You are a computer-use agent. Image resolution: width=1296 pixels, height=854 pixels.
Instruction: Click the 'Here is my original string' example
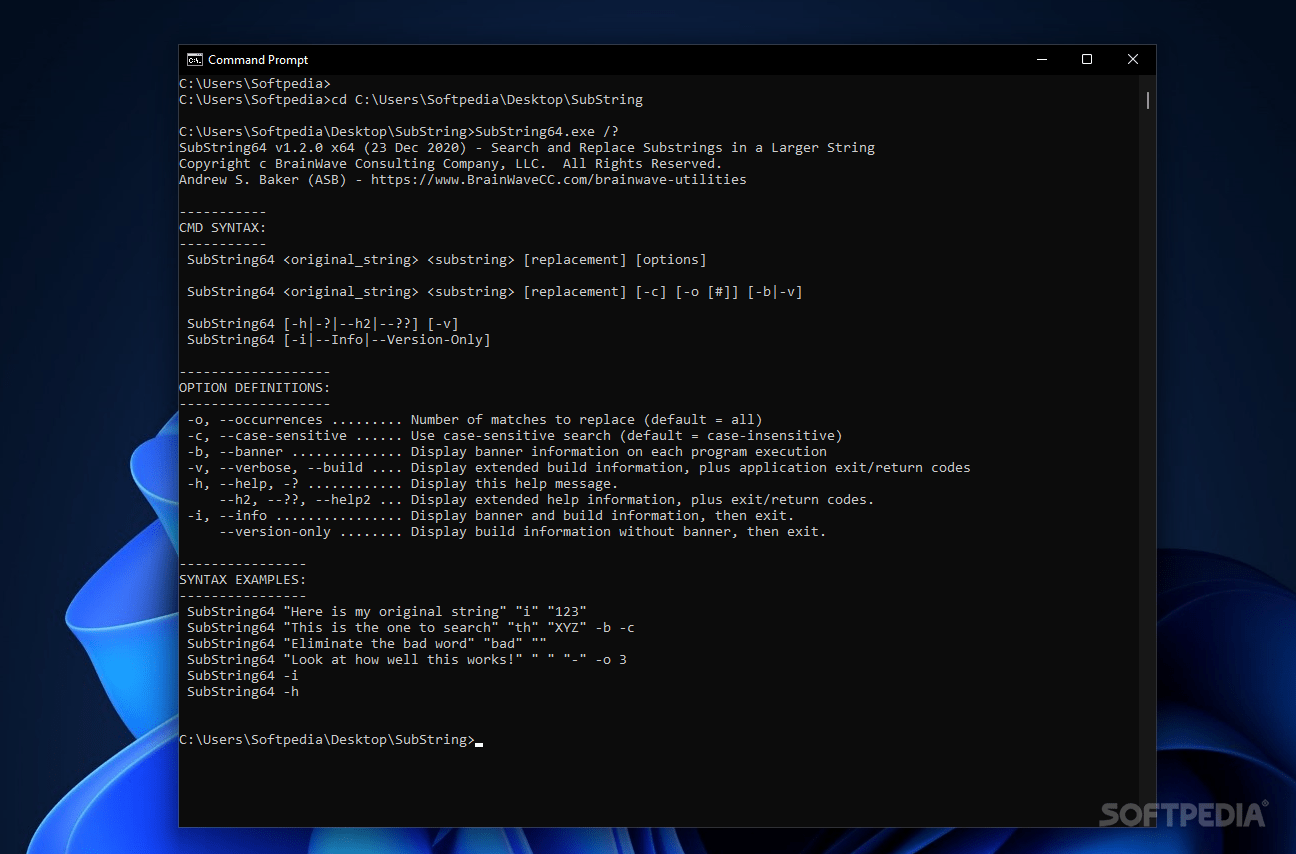coord(387,612)
